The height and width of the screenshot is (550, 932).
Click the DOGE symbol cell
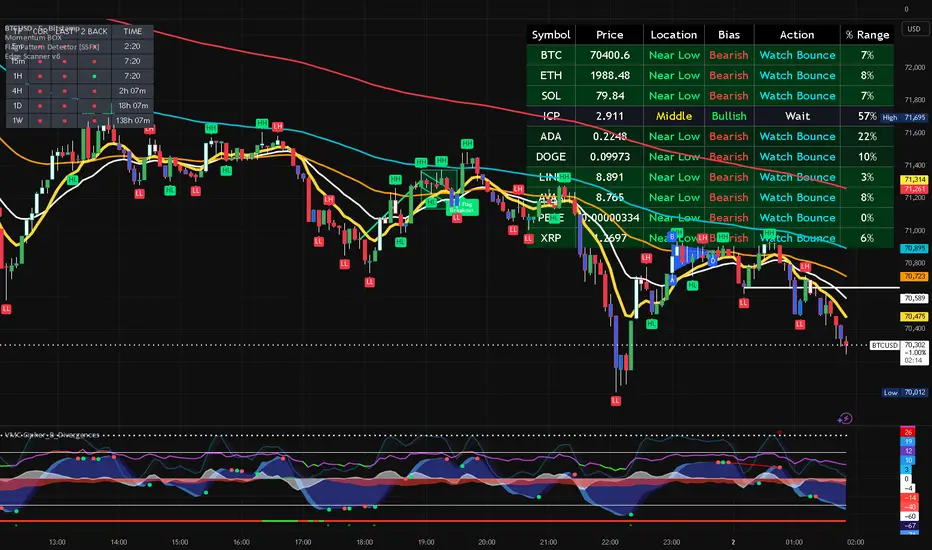[x=551, y=156]
